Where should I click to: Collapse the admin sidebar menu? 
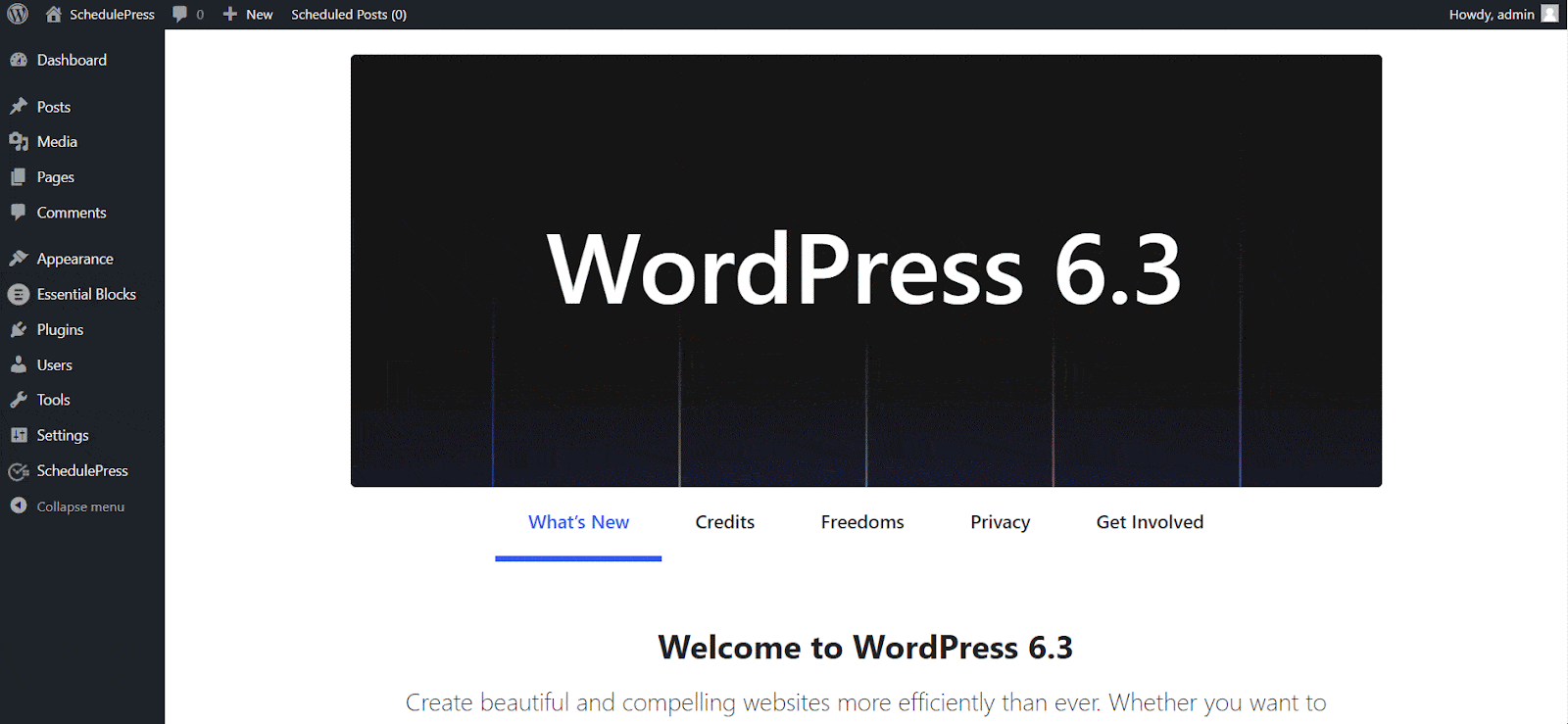(82, 507)
